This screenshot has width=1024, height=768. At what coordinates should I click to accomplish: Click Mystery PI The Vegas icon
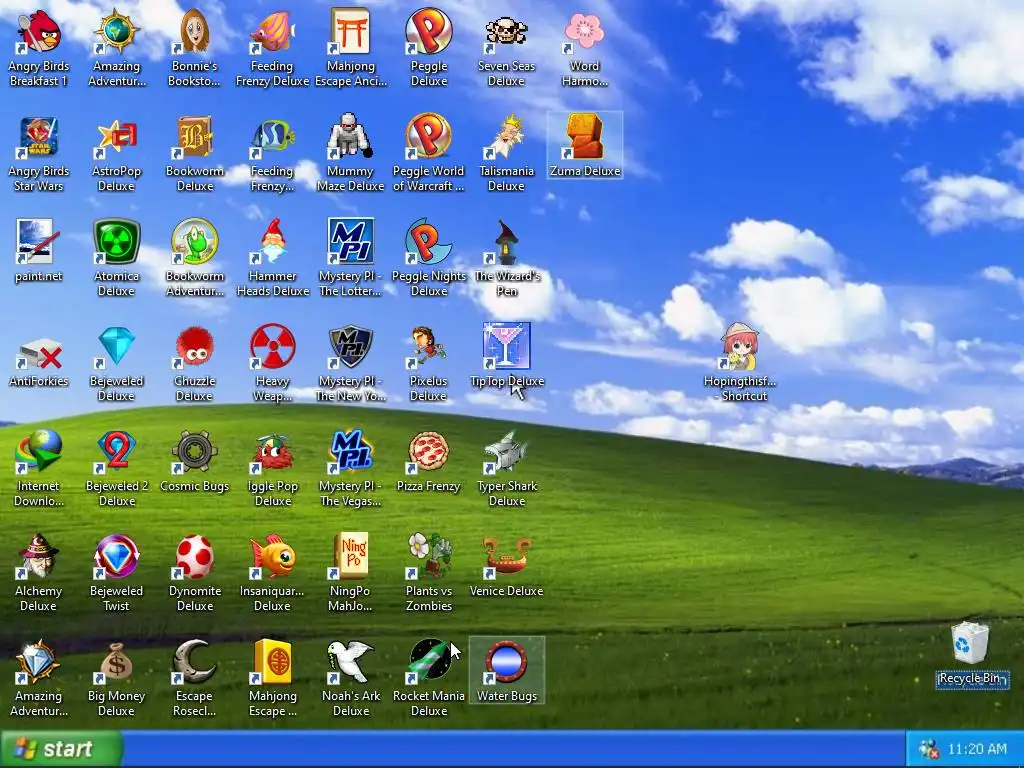tap(350, 452)
